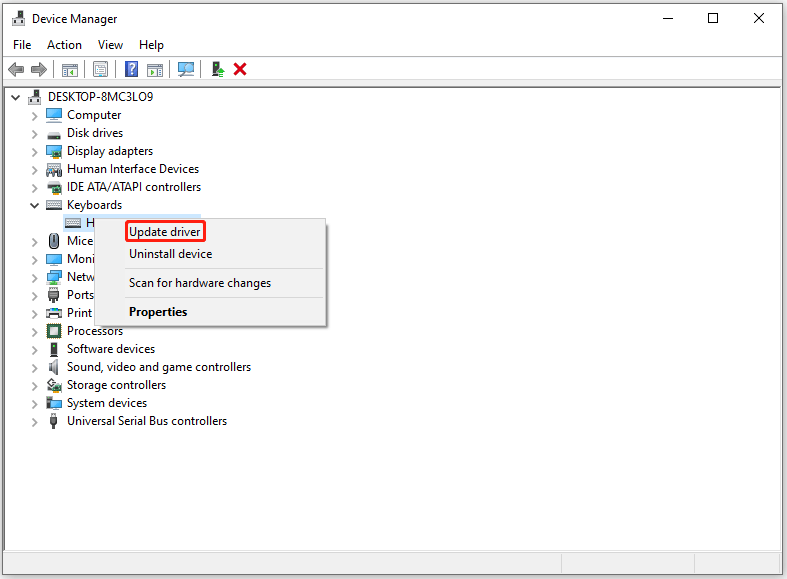Click the Forward arrow toolbar icon

click(39, 69)
